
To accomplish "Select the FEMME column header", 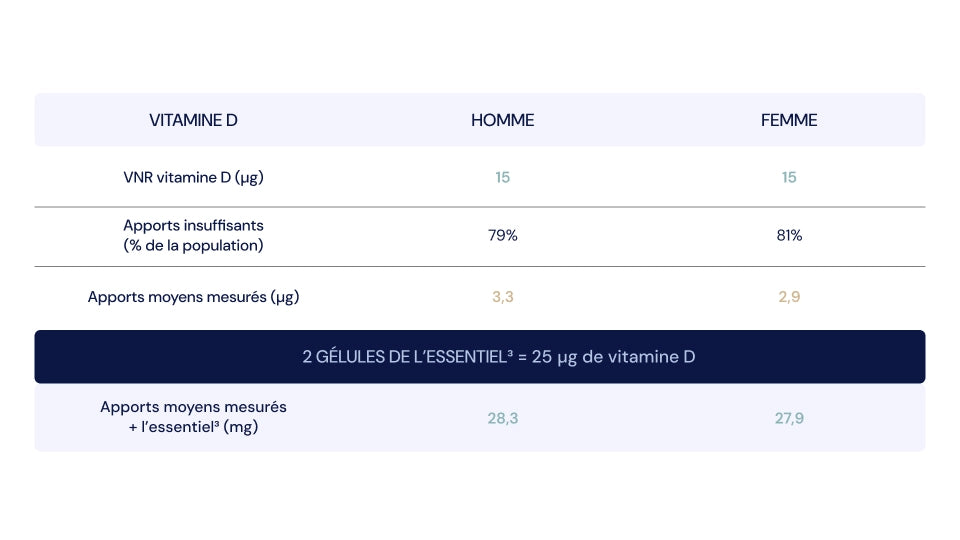I will [x=789, y=120].
